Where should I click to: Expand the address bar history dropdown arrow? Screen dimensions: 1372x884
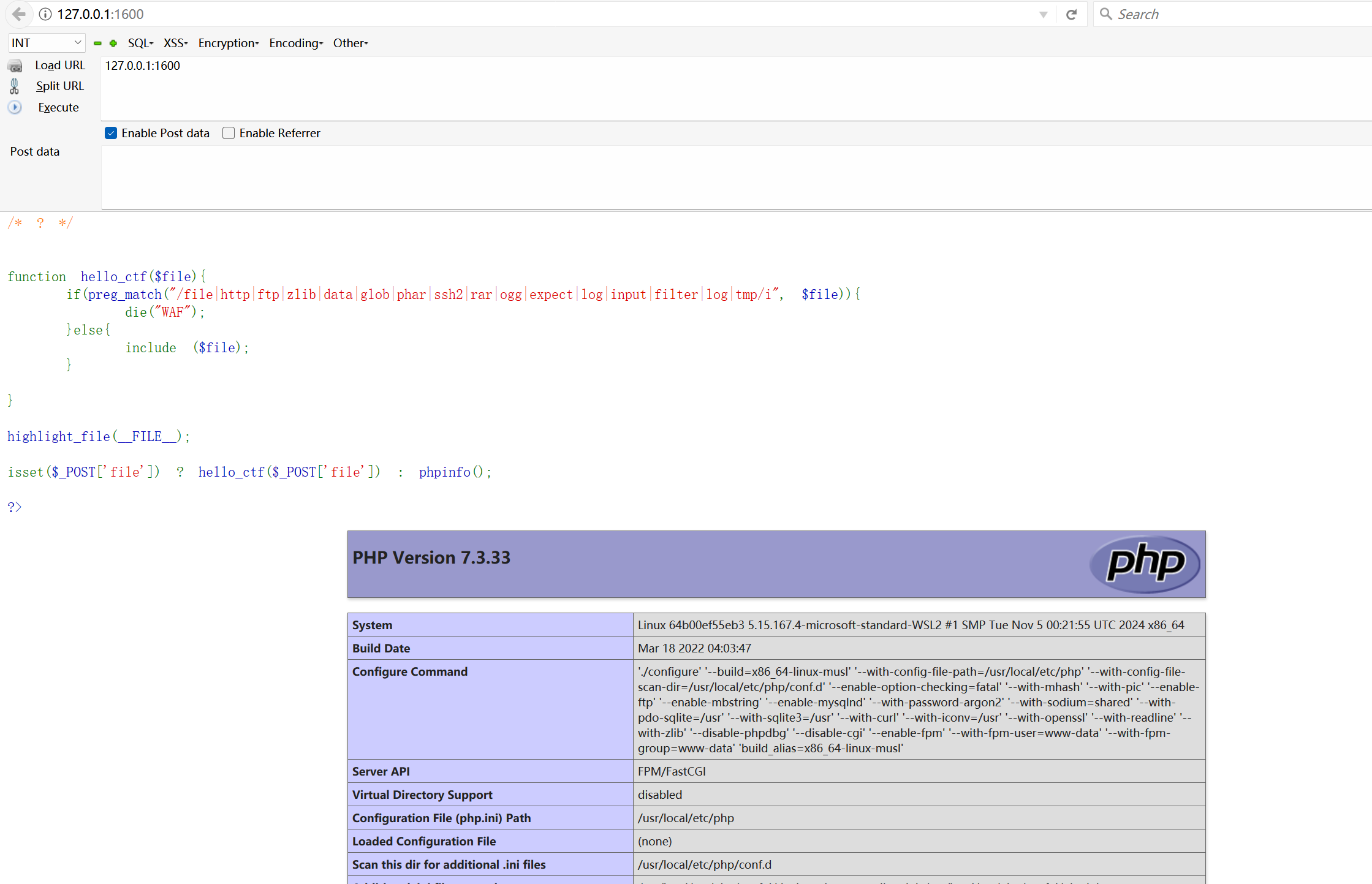tap(1043, 15)
